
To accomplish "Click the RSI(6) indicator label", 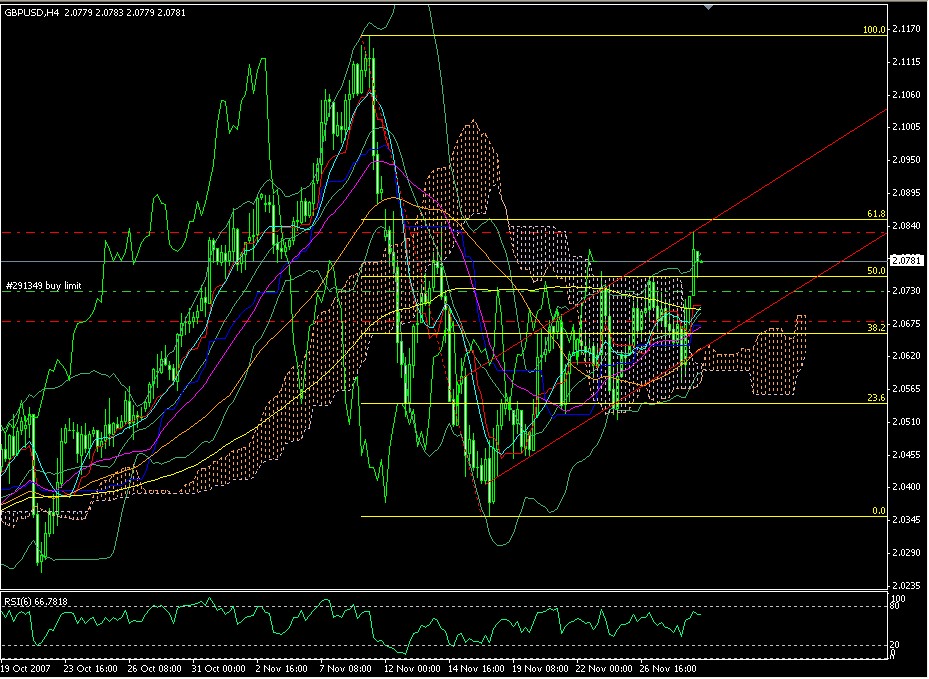I will point(33,601).
